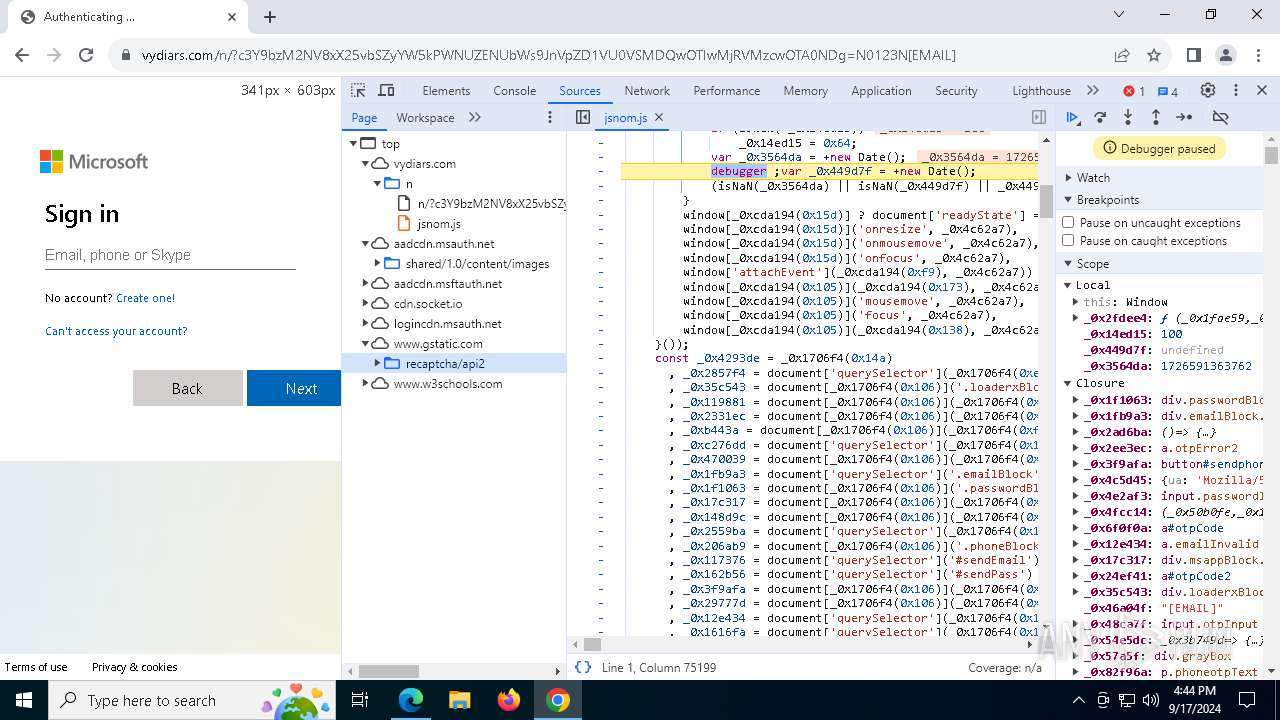Open DevTools settings gear
1280x720 pixels.
pyautogui.click(x=1208, y=90)
